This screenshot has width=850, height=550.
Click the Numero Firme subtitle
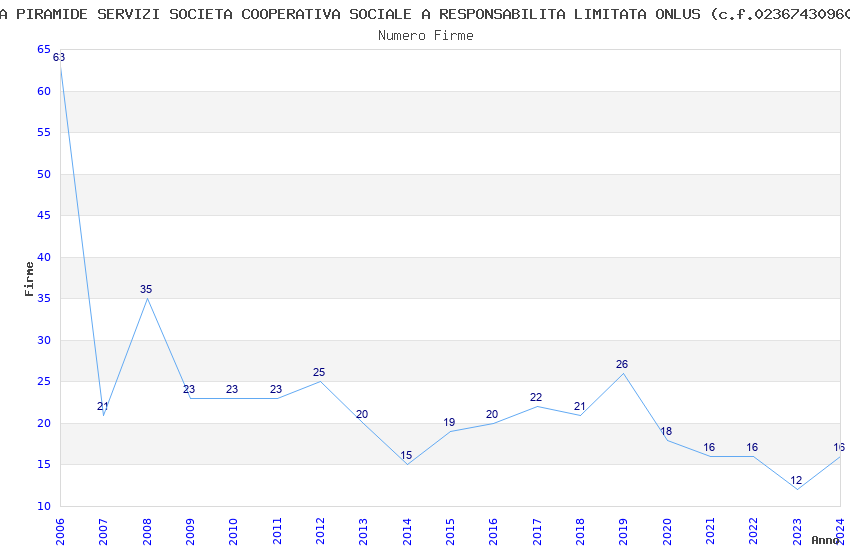click(x=426, y=35)
